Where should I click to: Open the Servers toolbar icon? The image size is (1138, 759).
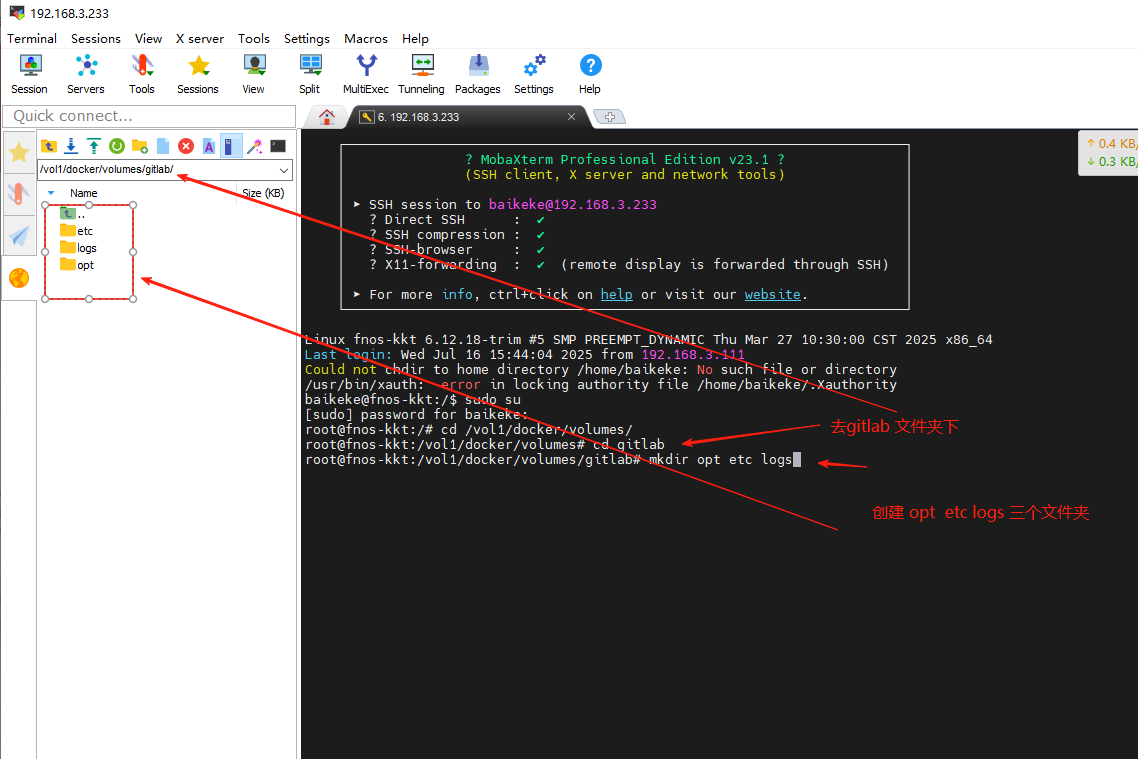[x=86, y=74]
